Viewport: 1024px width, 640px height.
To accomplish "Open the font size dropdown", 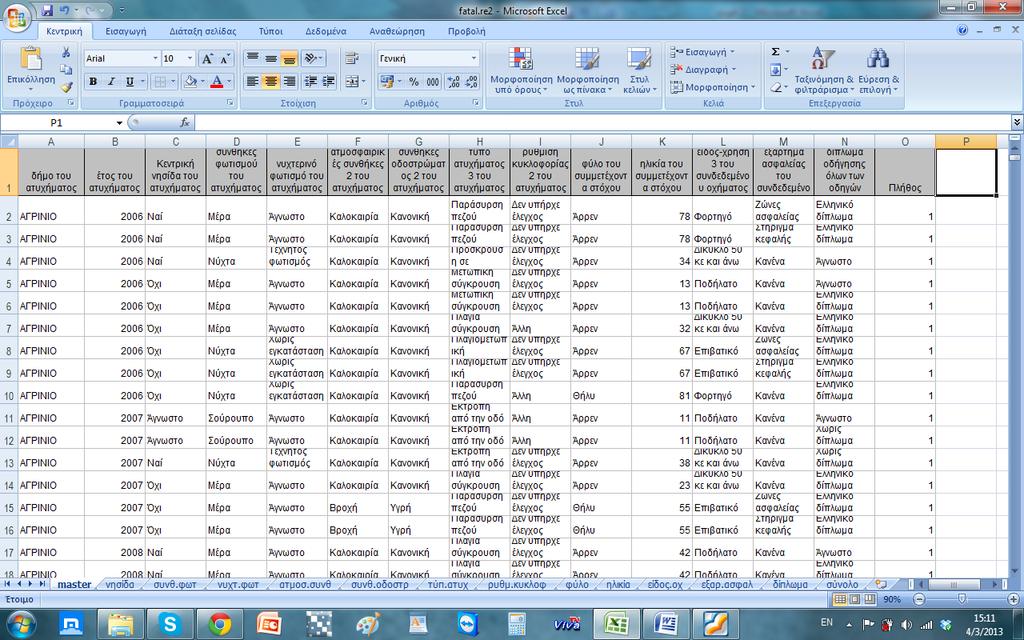I will pos(190,58).
